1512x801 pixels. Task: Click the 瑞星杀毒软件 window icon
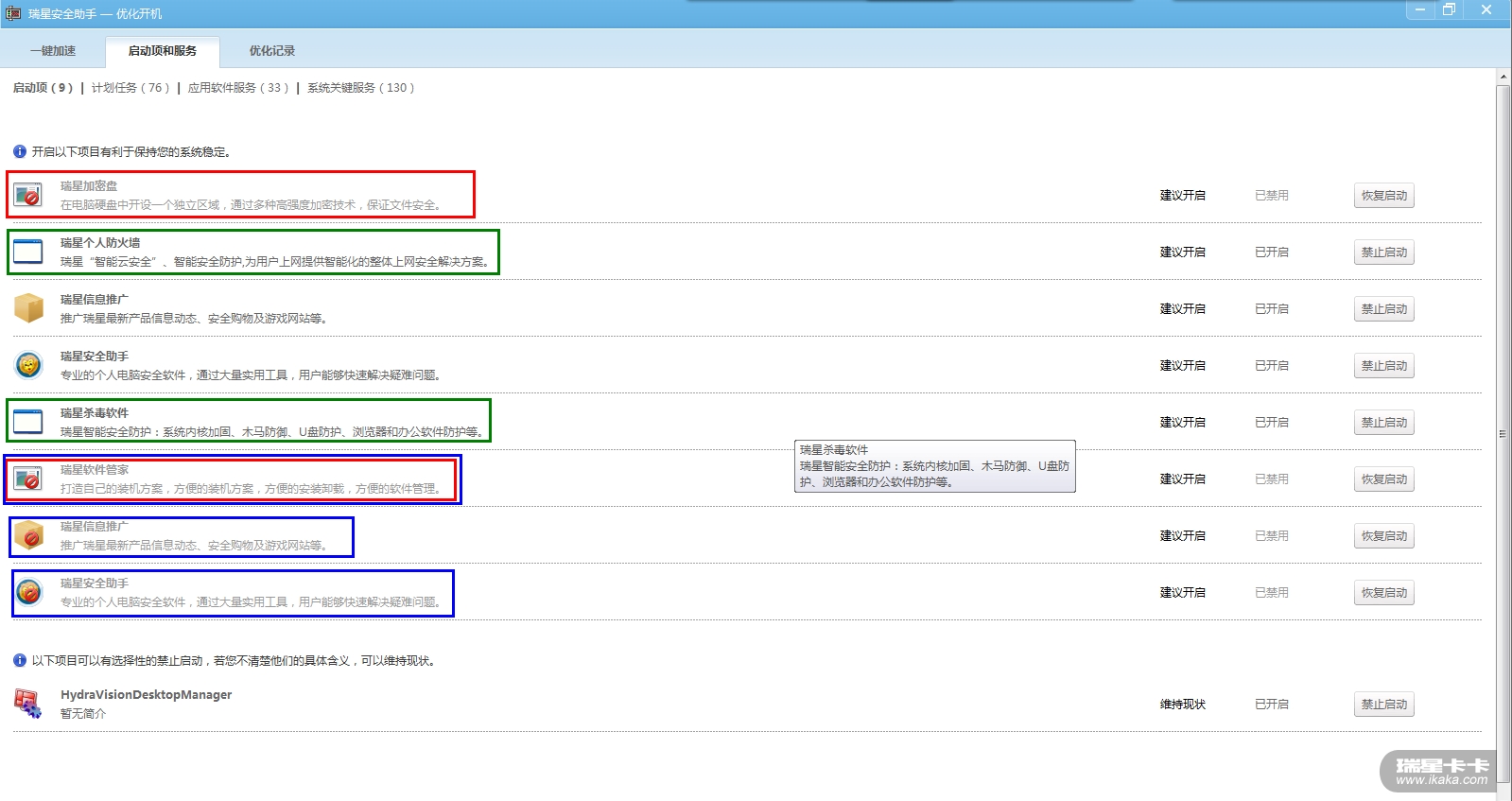point(28,422)
